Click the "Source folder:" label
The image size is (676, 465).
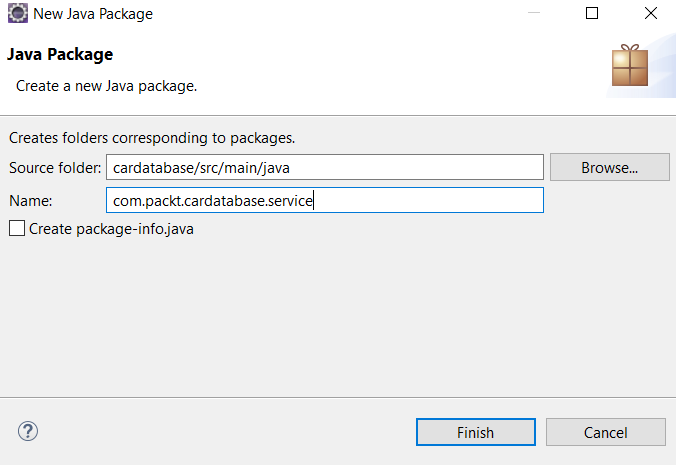55,168
